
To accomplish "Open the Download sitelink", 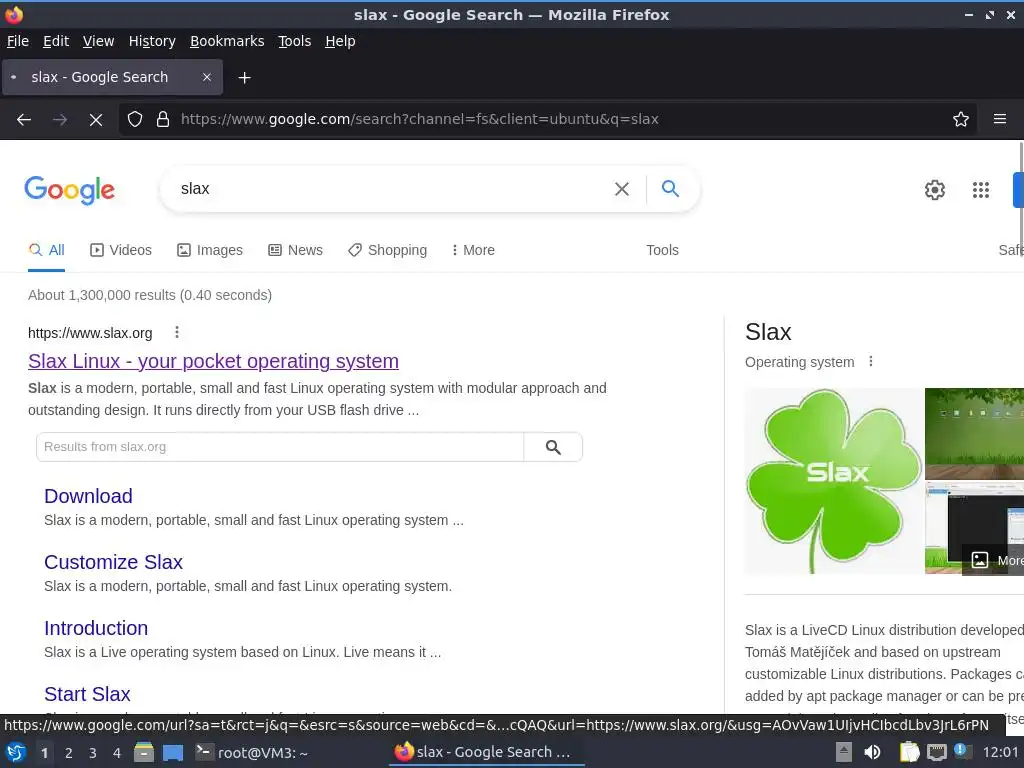I will [x=88, y=496].
